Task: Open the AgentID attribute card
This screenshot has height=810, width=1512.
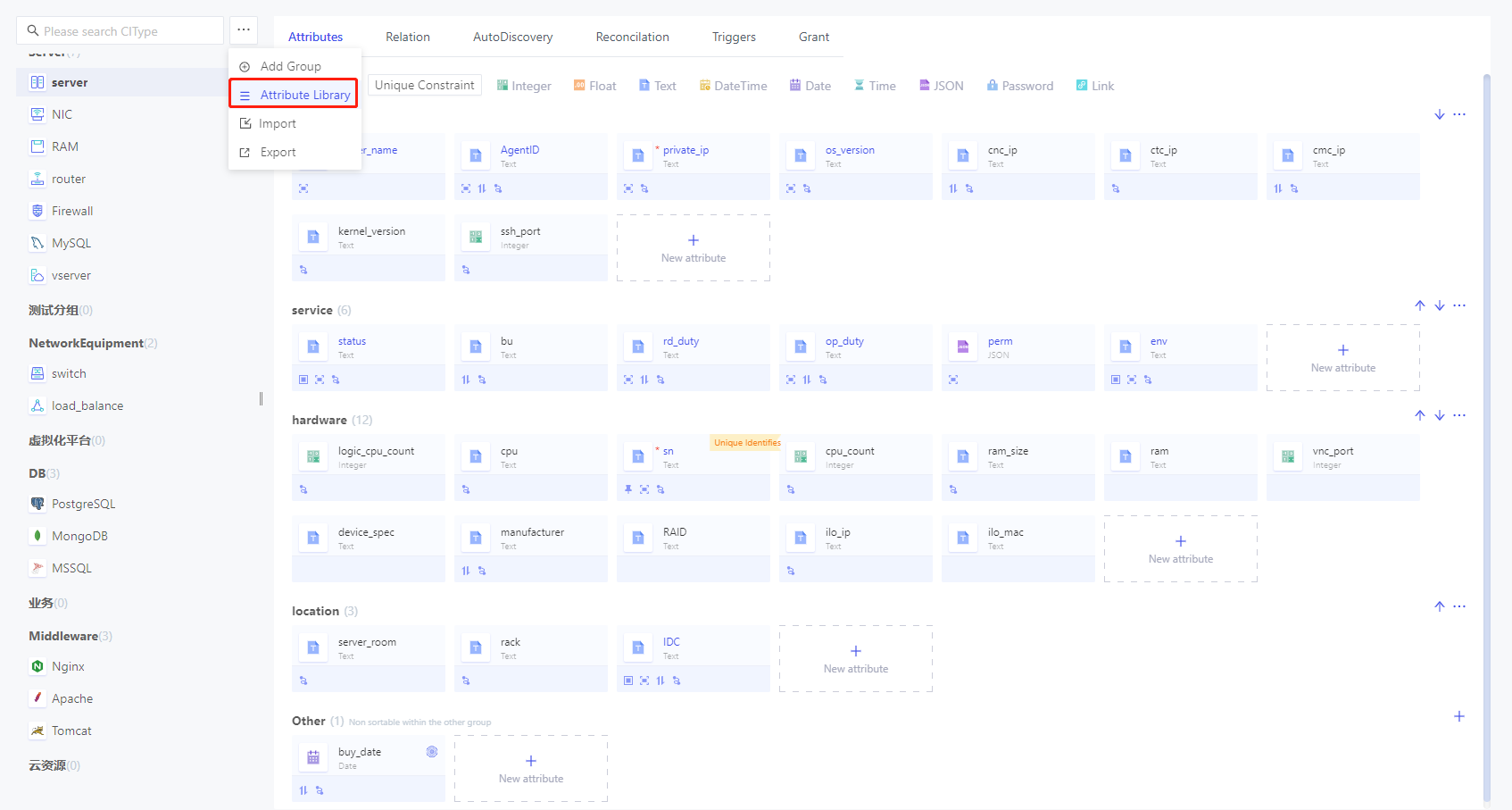Action: pos(531,167)
